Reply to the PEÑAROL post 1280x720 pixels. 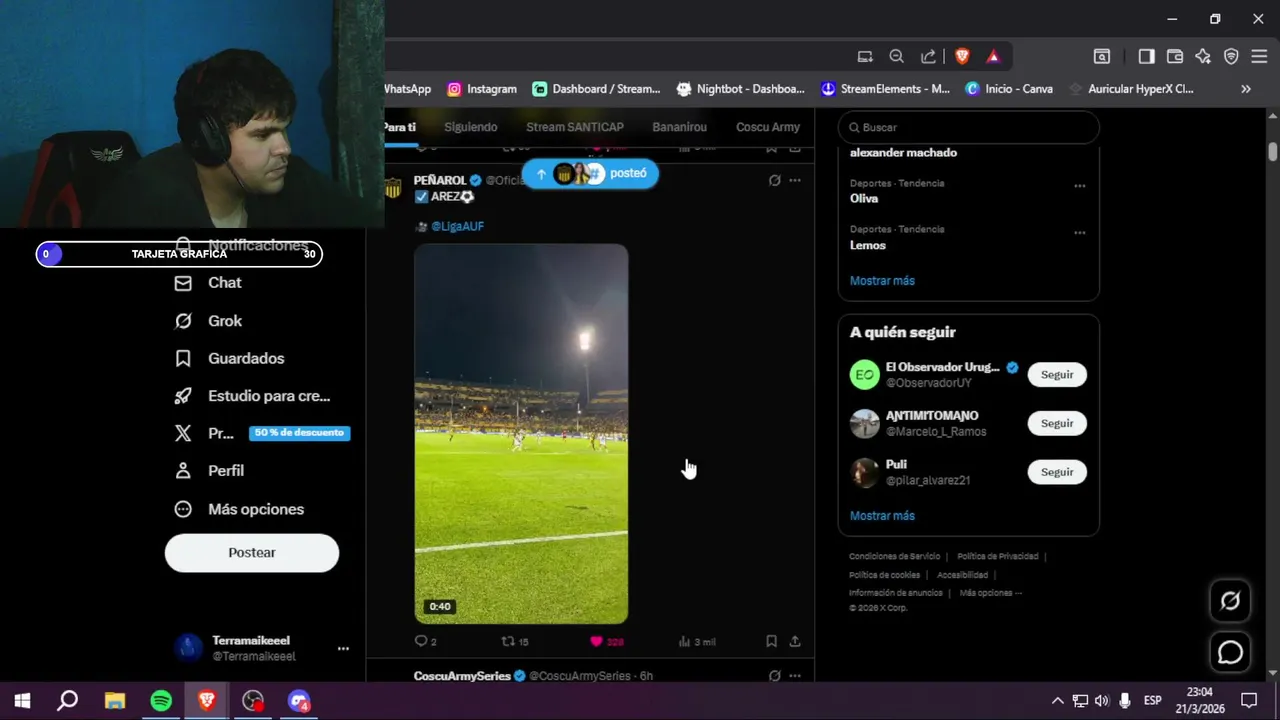pos(425,641)
